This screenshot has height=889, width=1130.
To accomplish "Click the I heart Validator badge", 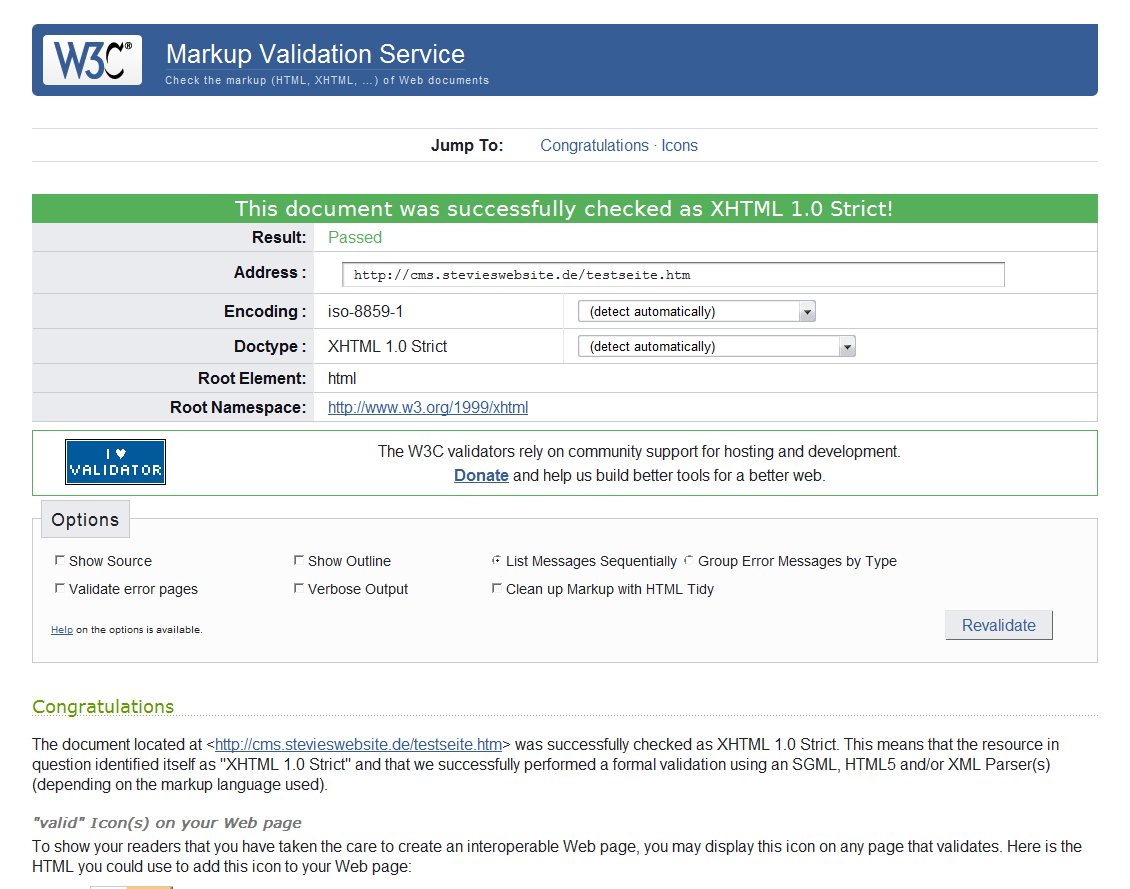I will click(x=115, y=462).
